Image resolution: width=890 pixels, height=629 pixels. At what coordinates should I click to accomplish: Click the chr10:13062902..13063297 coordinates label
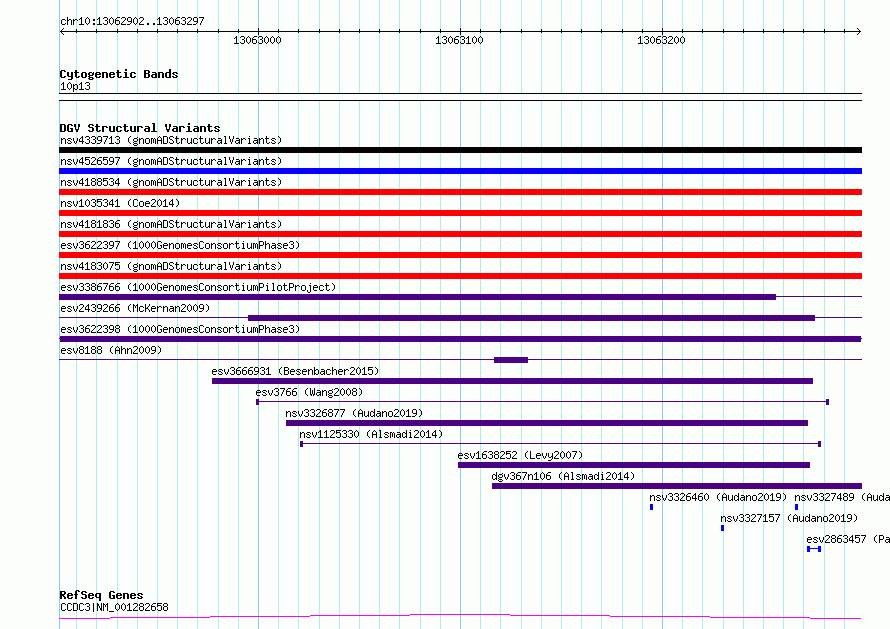pyautogui.click(x=132, y=22)
